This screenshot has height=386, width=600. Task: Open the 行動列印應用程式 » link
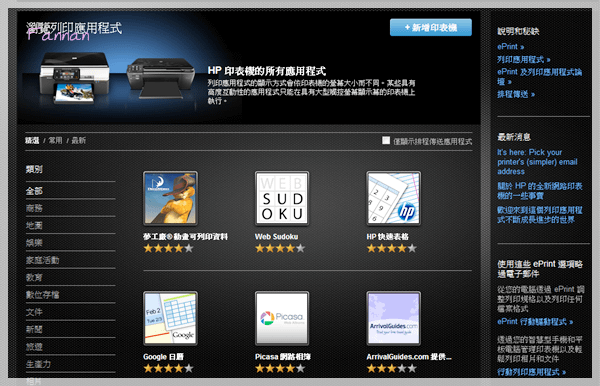tap(532, 372)
